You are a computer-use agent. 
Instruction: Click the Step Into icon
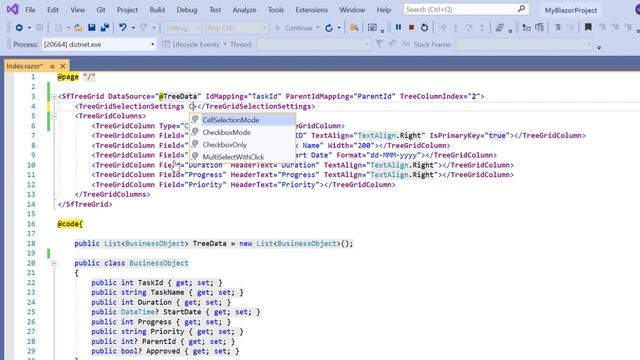456,28
